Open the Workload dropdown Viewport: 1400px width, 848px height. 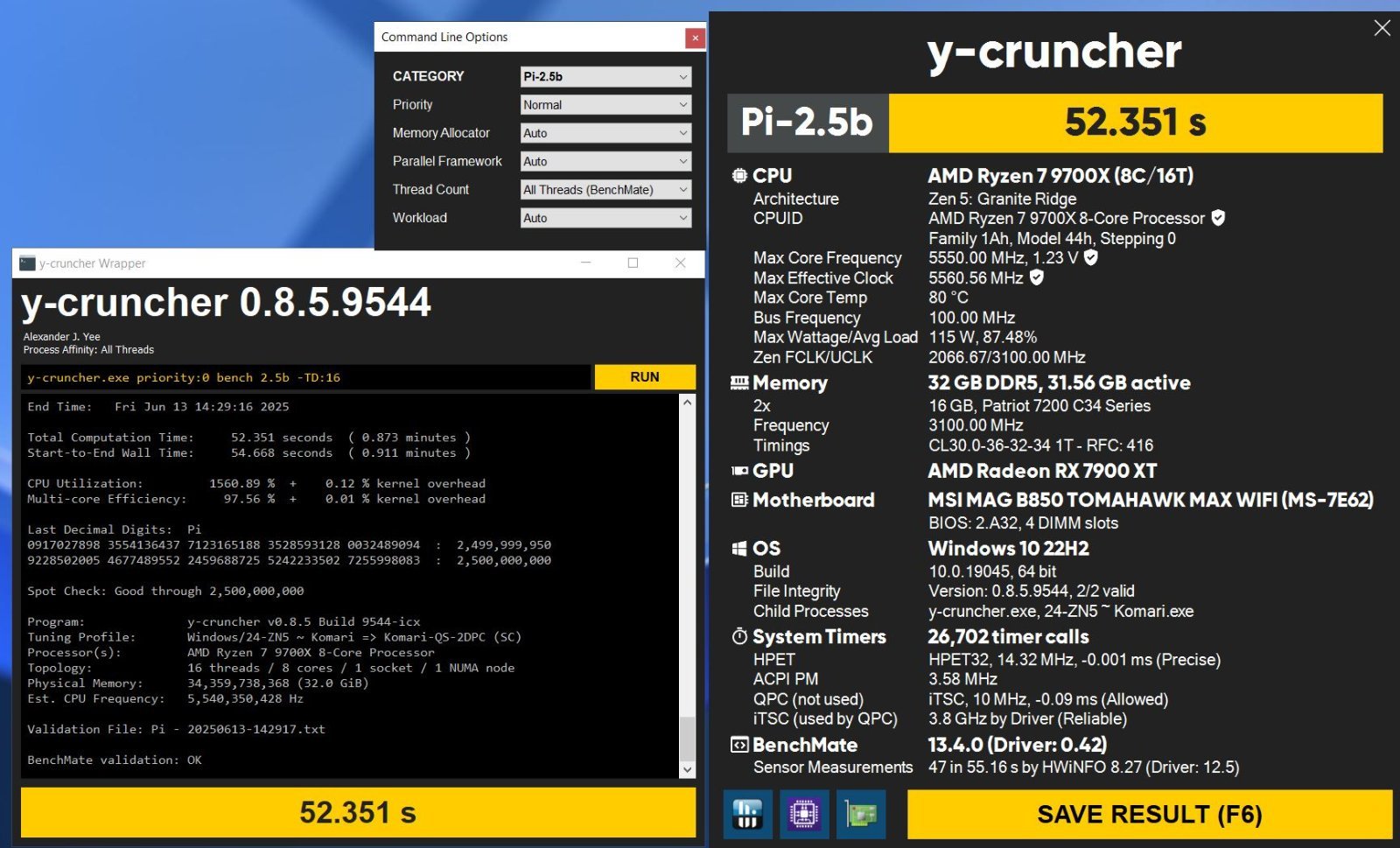coord(605,218)
